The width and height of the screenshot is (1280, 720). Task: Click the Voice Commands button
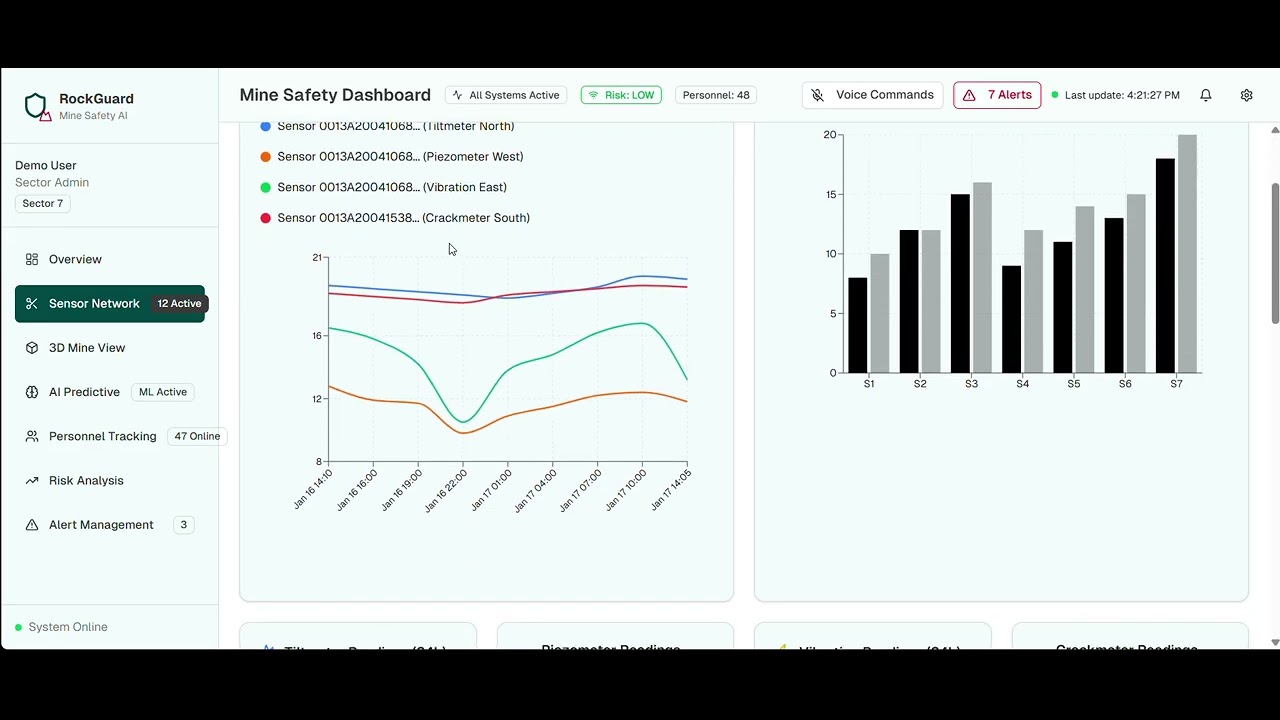872,95
